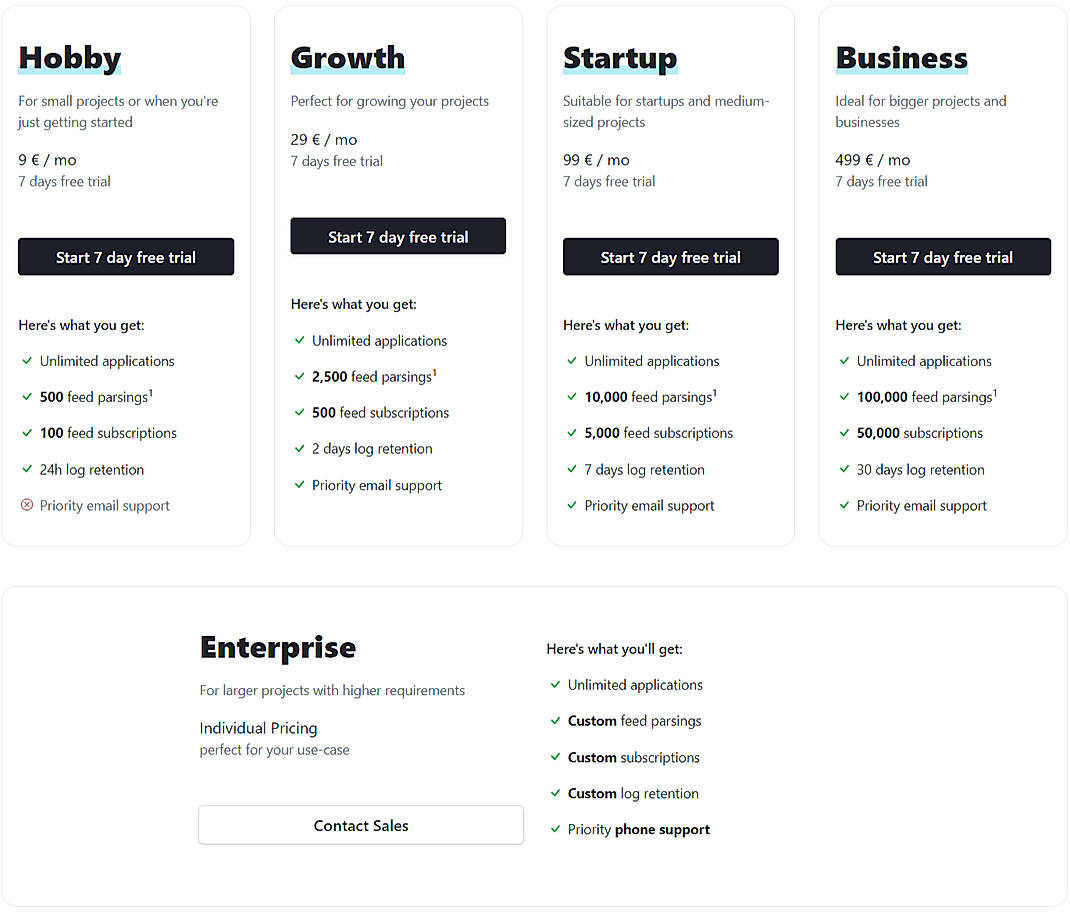Image resolution: width=1070 pixels, height=916 pixels.
Task: Click the checkmark next to Enterprise's Custom feed parsings
Action: coord(555,721)
